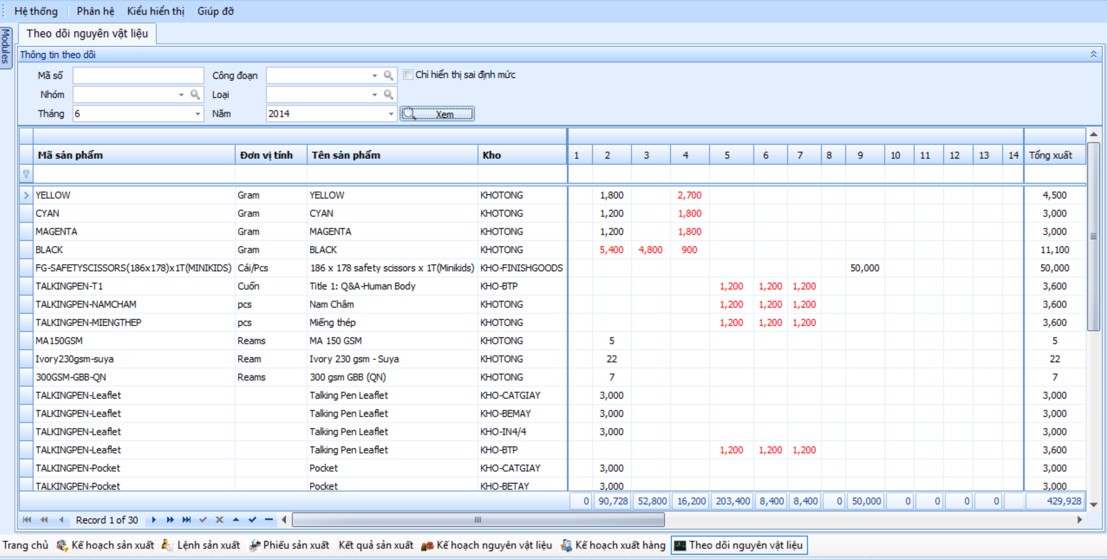
Task: Click the vertical scrollbar thumb
Action: [x=1093, y=236]
